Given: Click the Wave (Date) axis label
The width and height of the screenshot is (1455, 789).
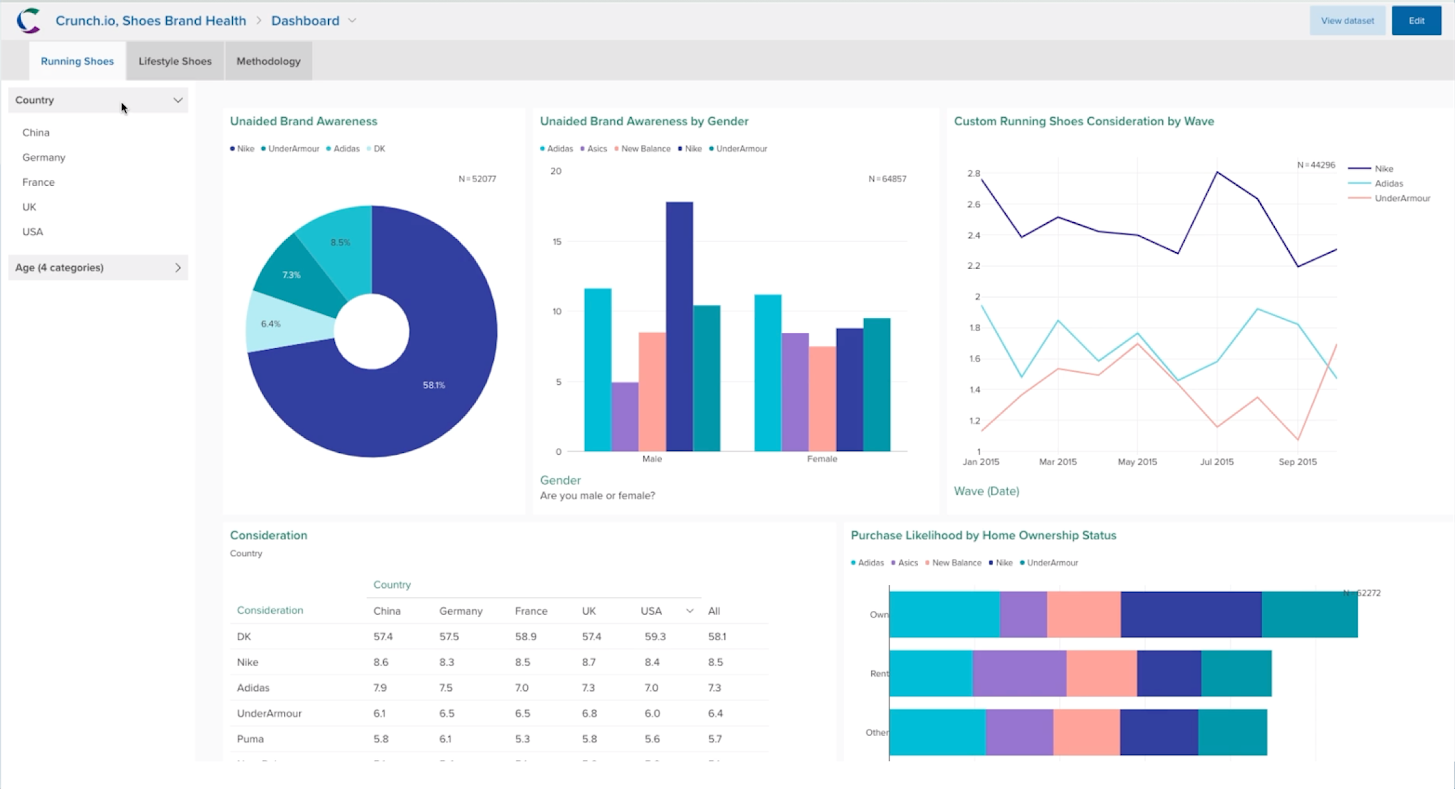Looking at the screenshot, I should click(986, 491).
